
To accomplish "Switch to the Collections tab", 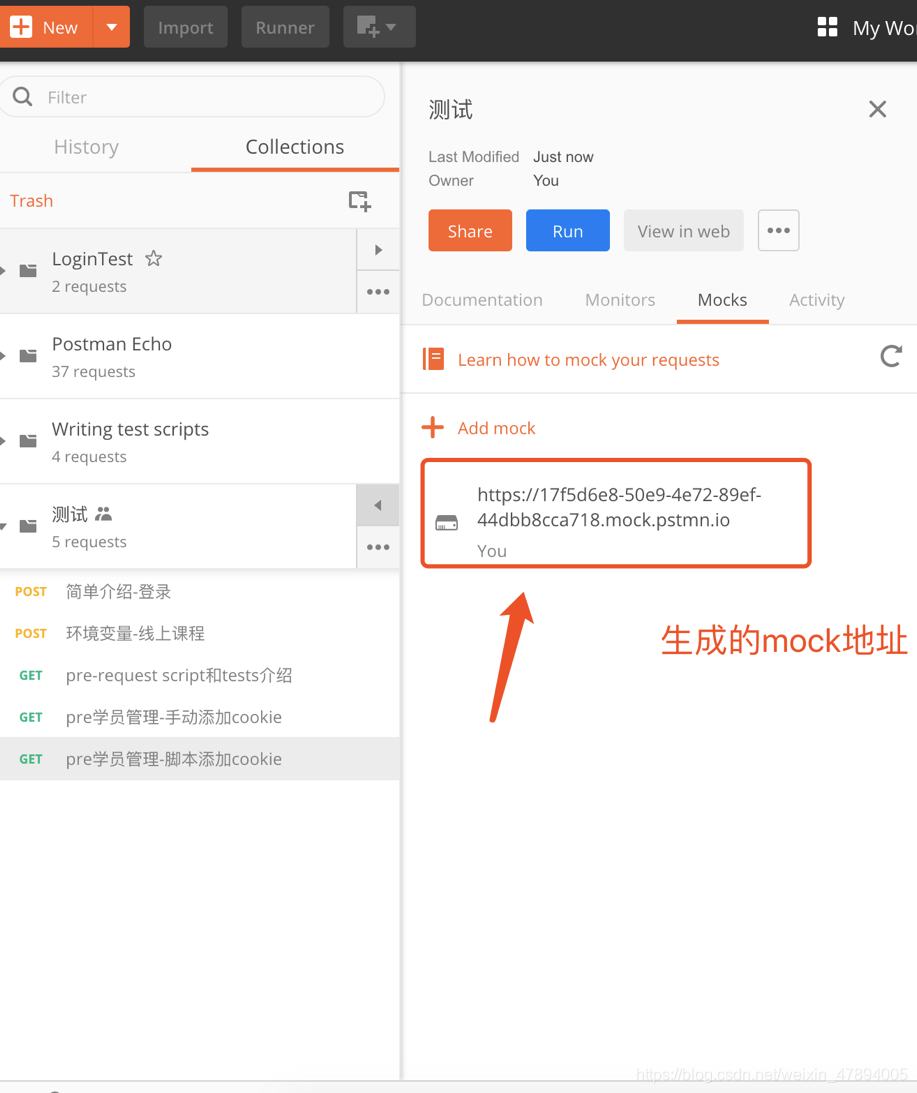I will pos(295,147).
